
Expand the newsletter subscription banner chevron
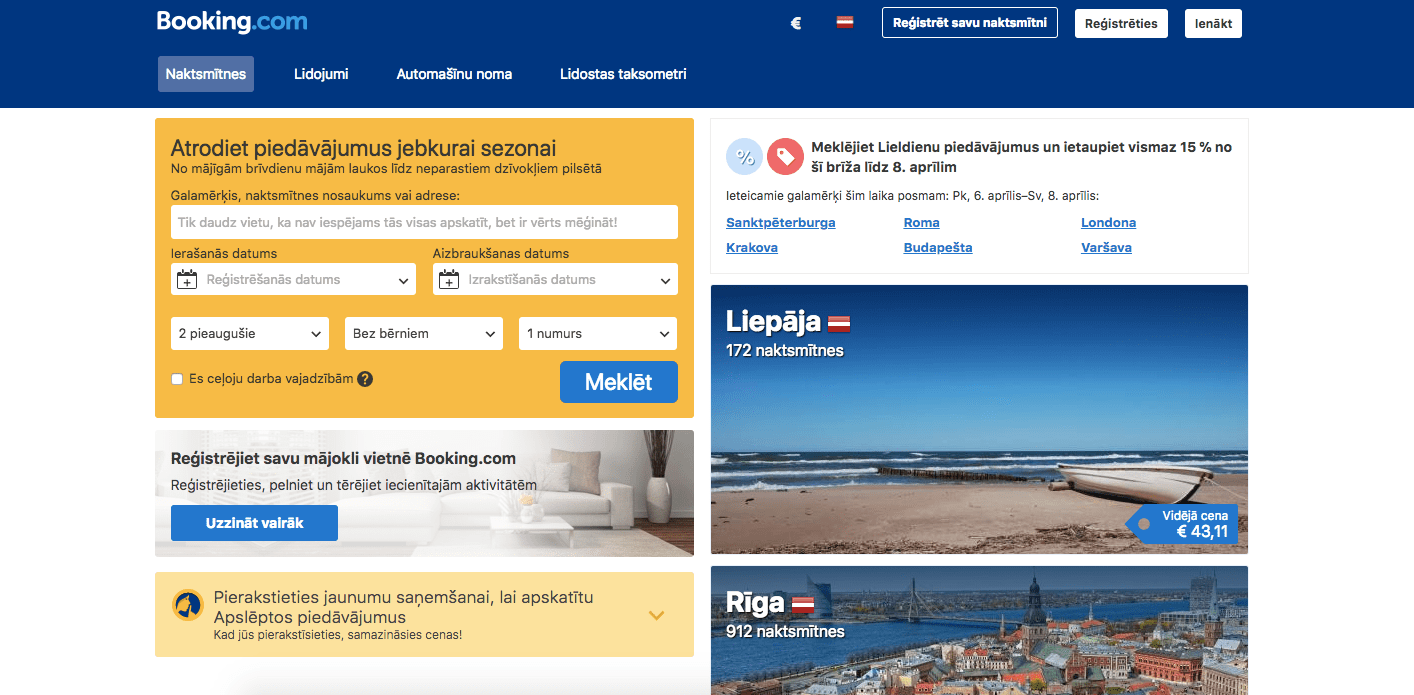tap(656, 615)
